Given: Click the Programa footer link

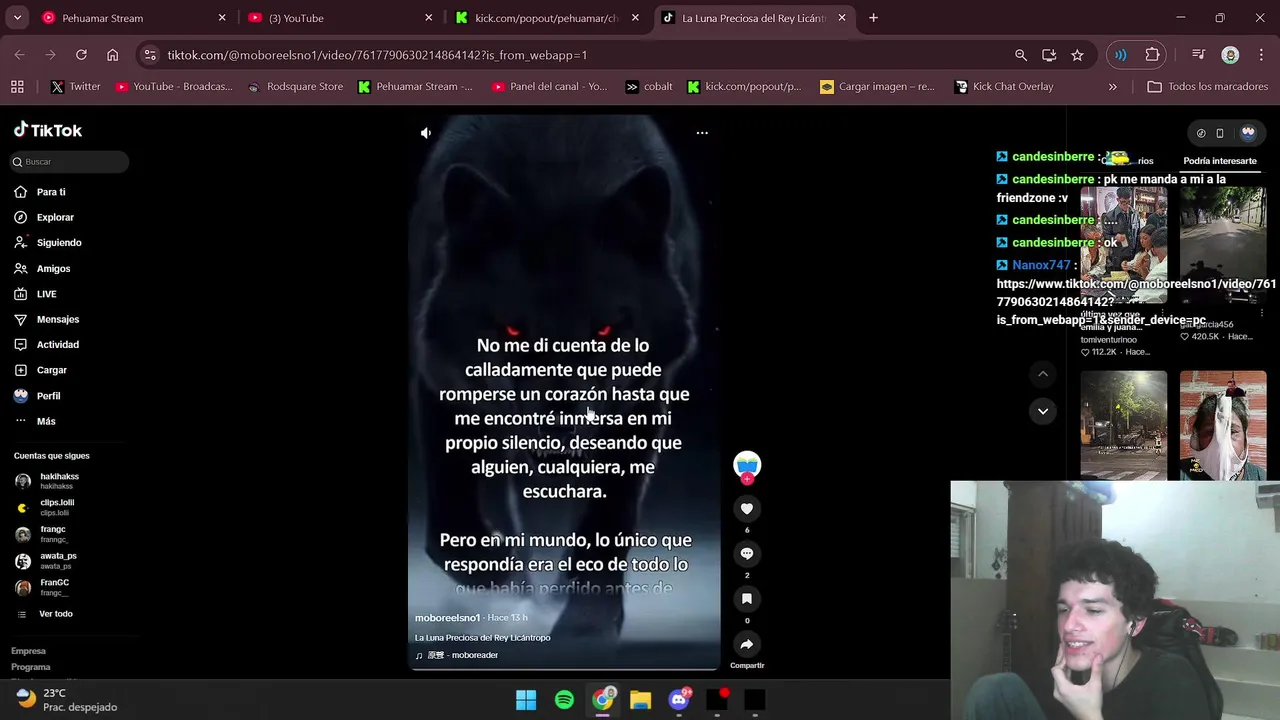Looking at the screenshot, I should coord(31,667).
